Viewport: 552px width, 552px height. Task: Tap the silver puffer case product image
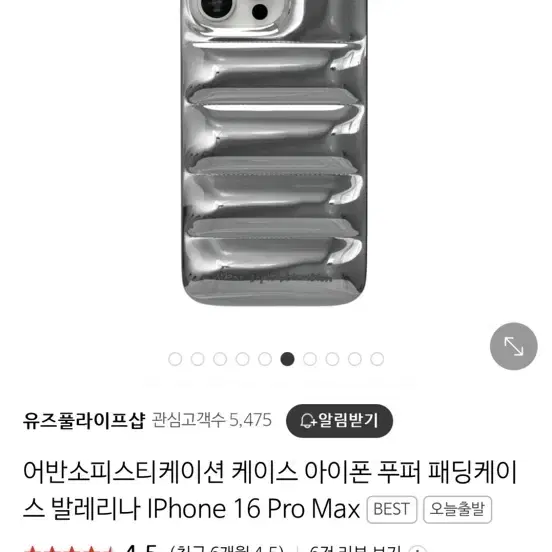(x=275, y=151)
